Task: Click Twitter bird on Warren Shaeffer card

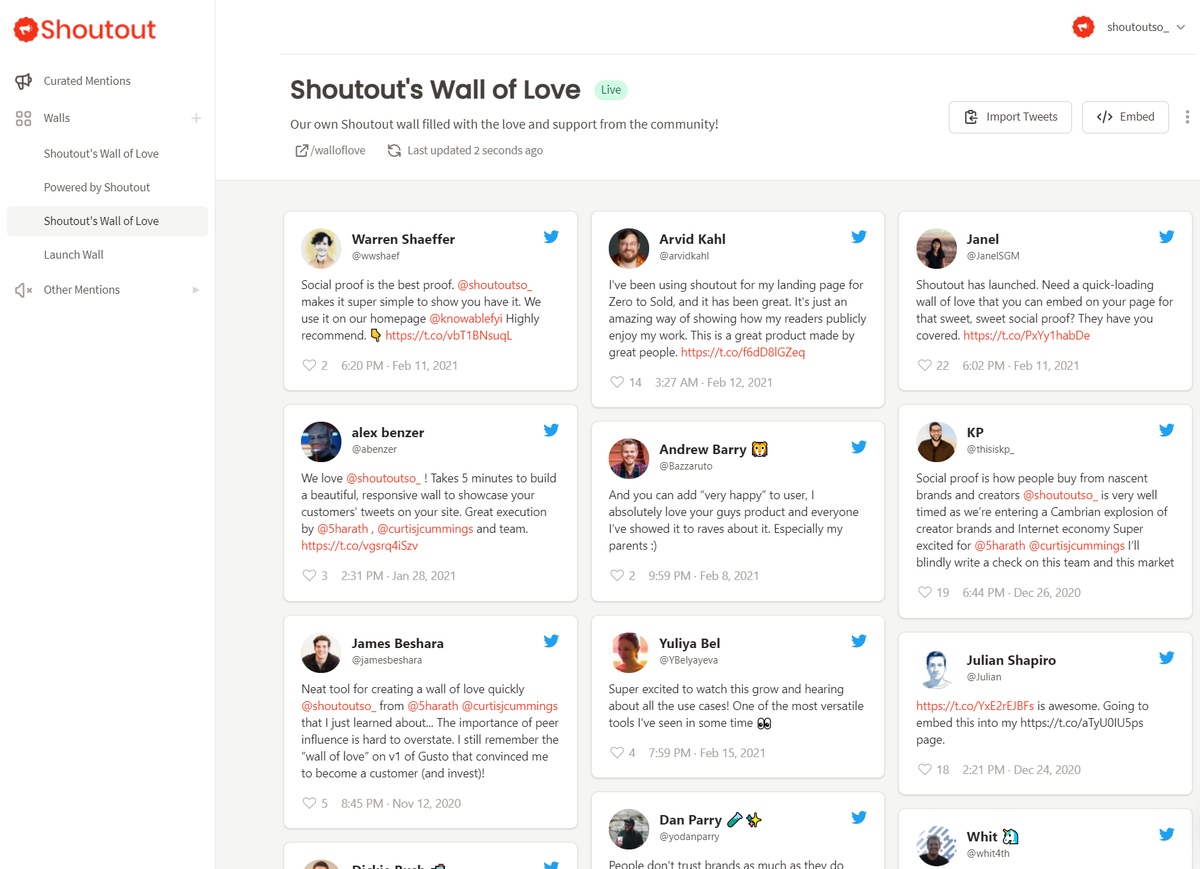Action: 551,237
